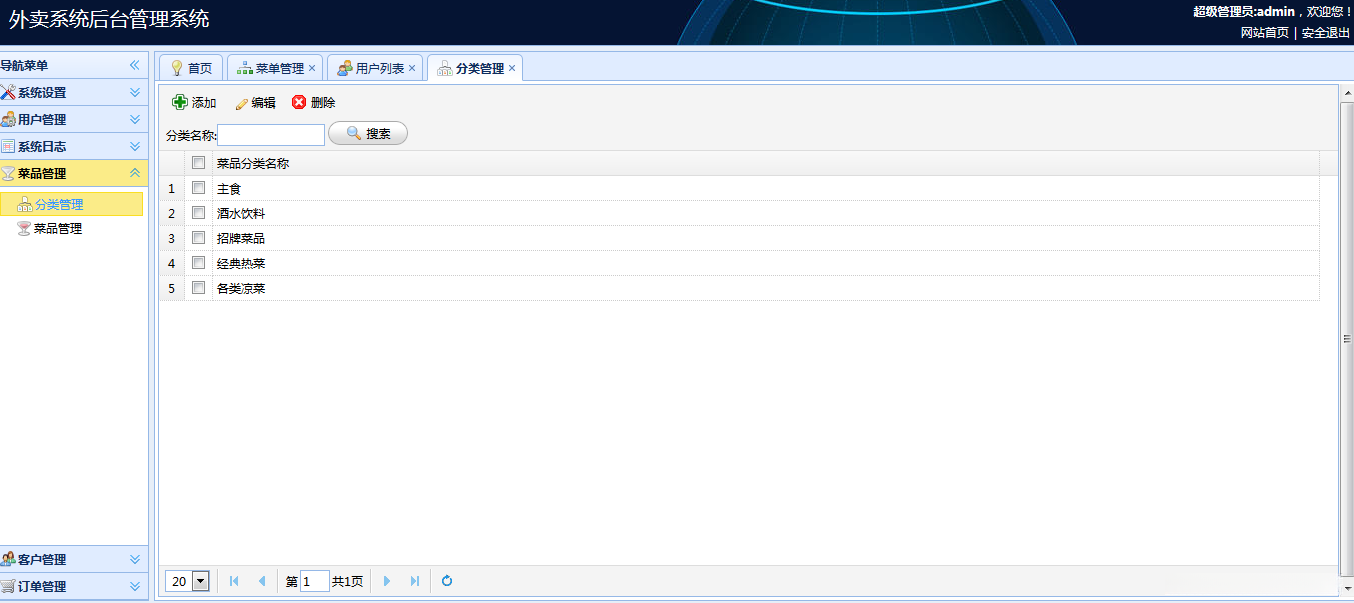Click the page number input field
The height and width of the screenshot is (603, 1354).
click(315, 581)
